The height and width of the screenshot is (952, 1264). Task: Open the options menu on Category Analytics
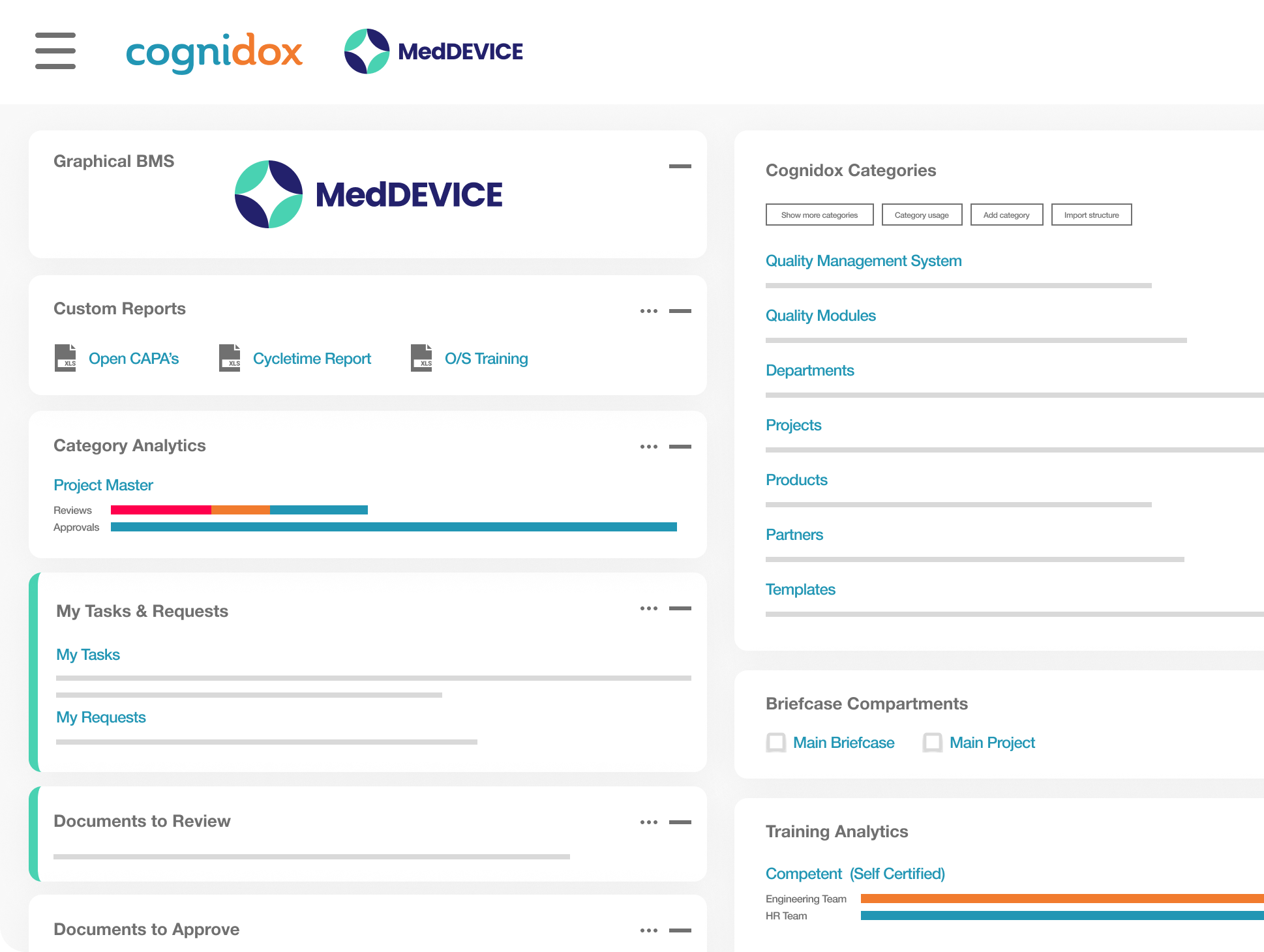[x=648, y=446]
